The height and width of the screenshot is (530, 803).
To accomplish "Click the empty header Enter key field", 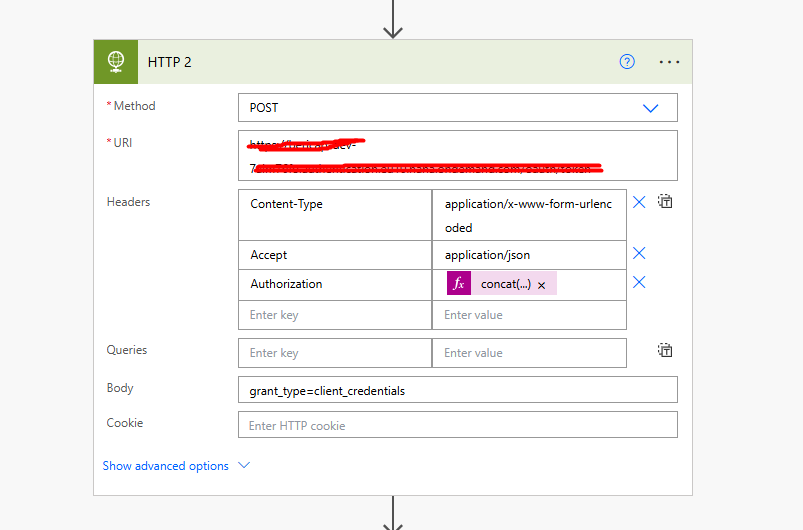I will click(335, 315).
